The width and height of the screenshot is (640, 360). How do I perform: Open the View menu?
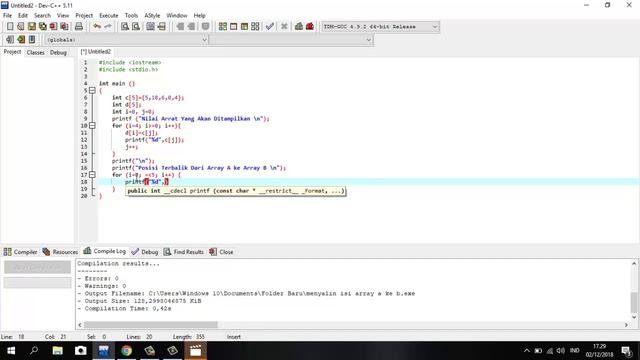point(63,16)
